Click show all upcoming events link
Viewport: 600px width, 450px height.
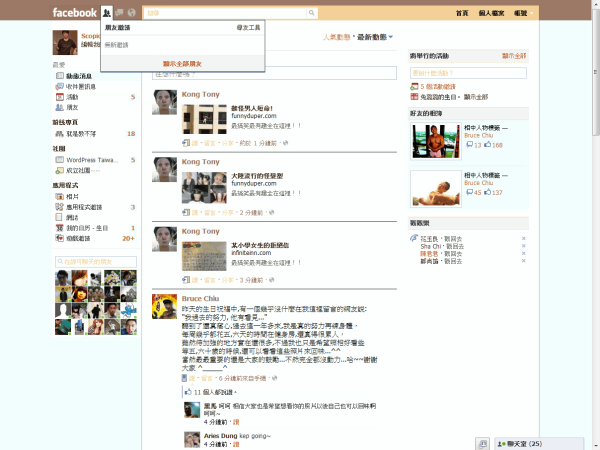tap(514, 56)
